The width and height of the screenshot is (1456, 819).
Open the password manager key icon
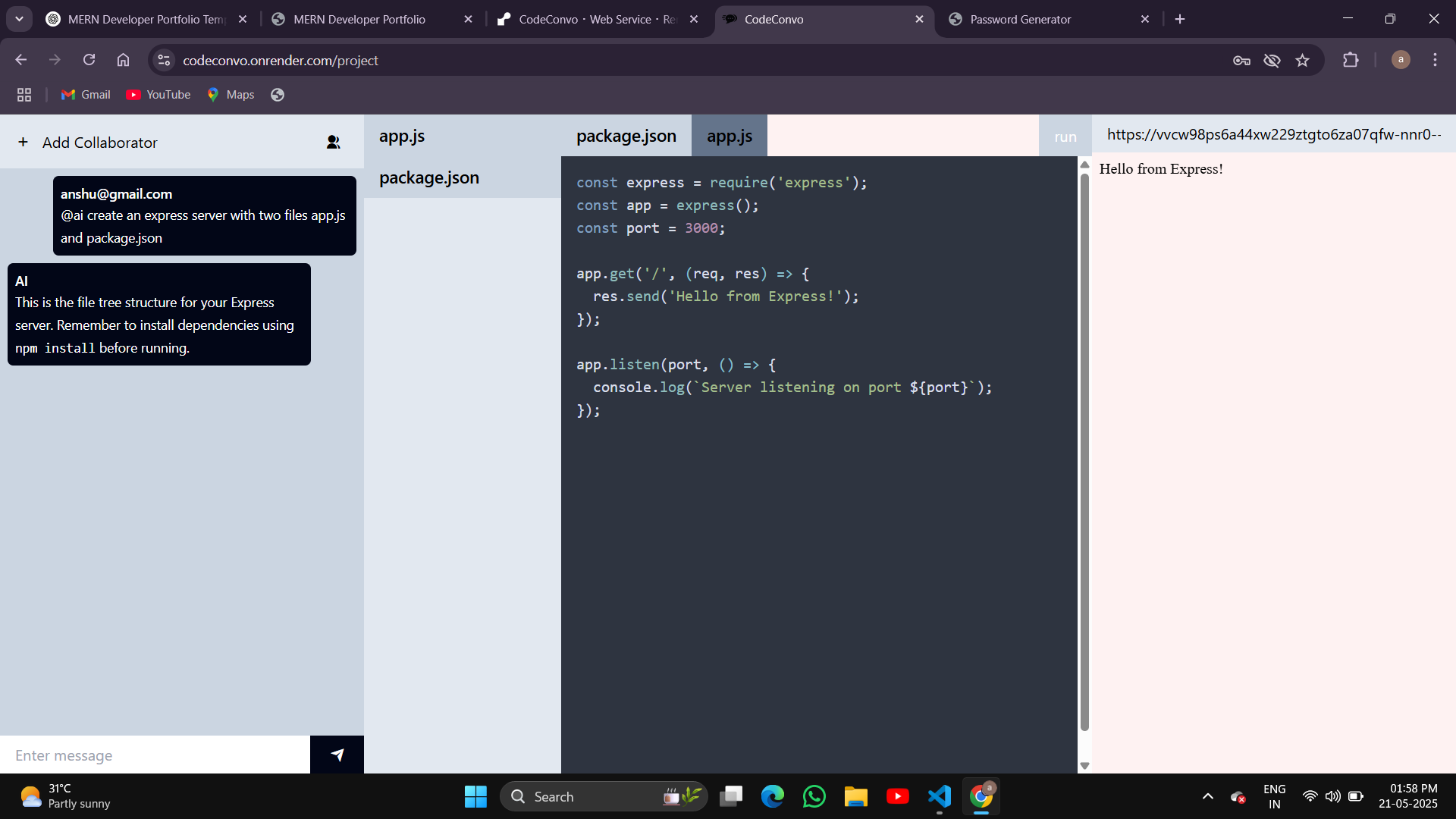coord(1241,60)
